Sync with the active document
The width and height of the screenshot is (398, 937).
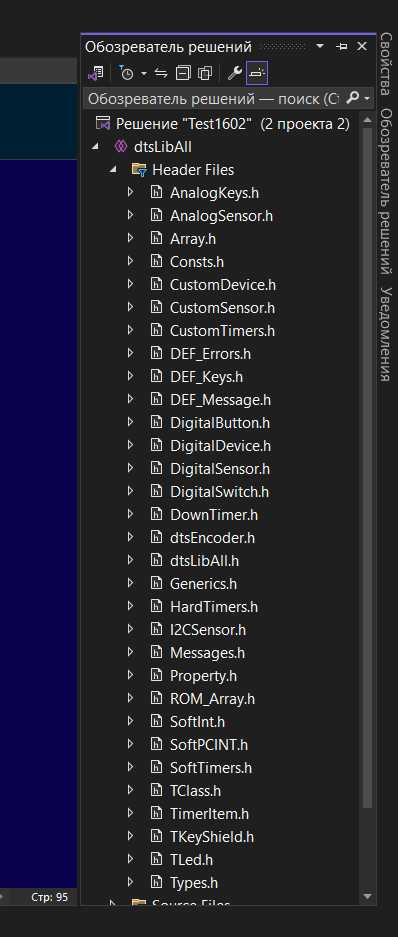tap(161, 74)
